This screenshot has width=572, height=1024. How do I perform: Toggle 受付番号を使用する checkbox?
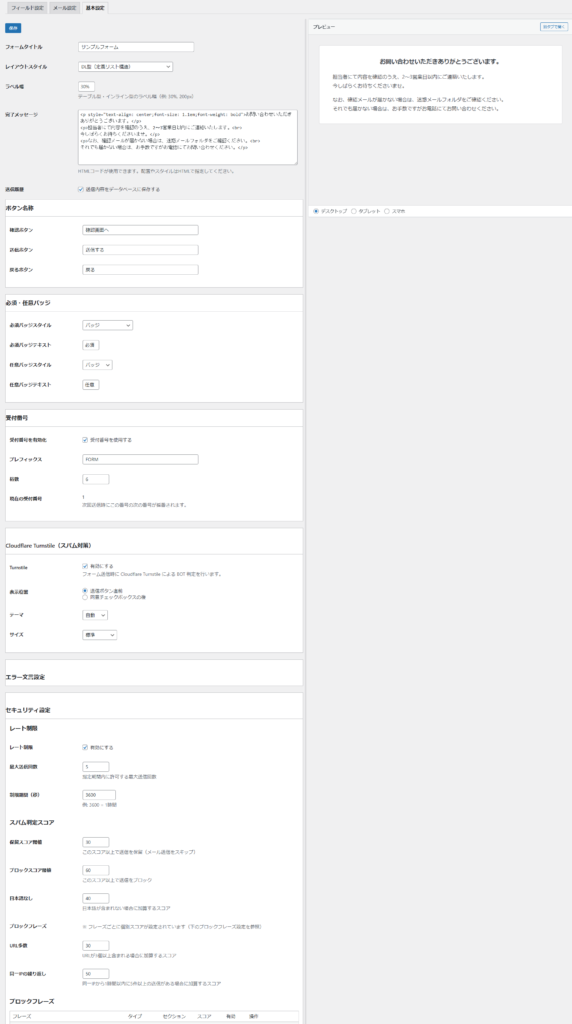pos(85,440)
